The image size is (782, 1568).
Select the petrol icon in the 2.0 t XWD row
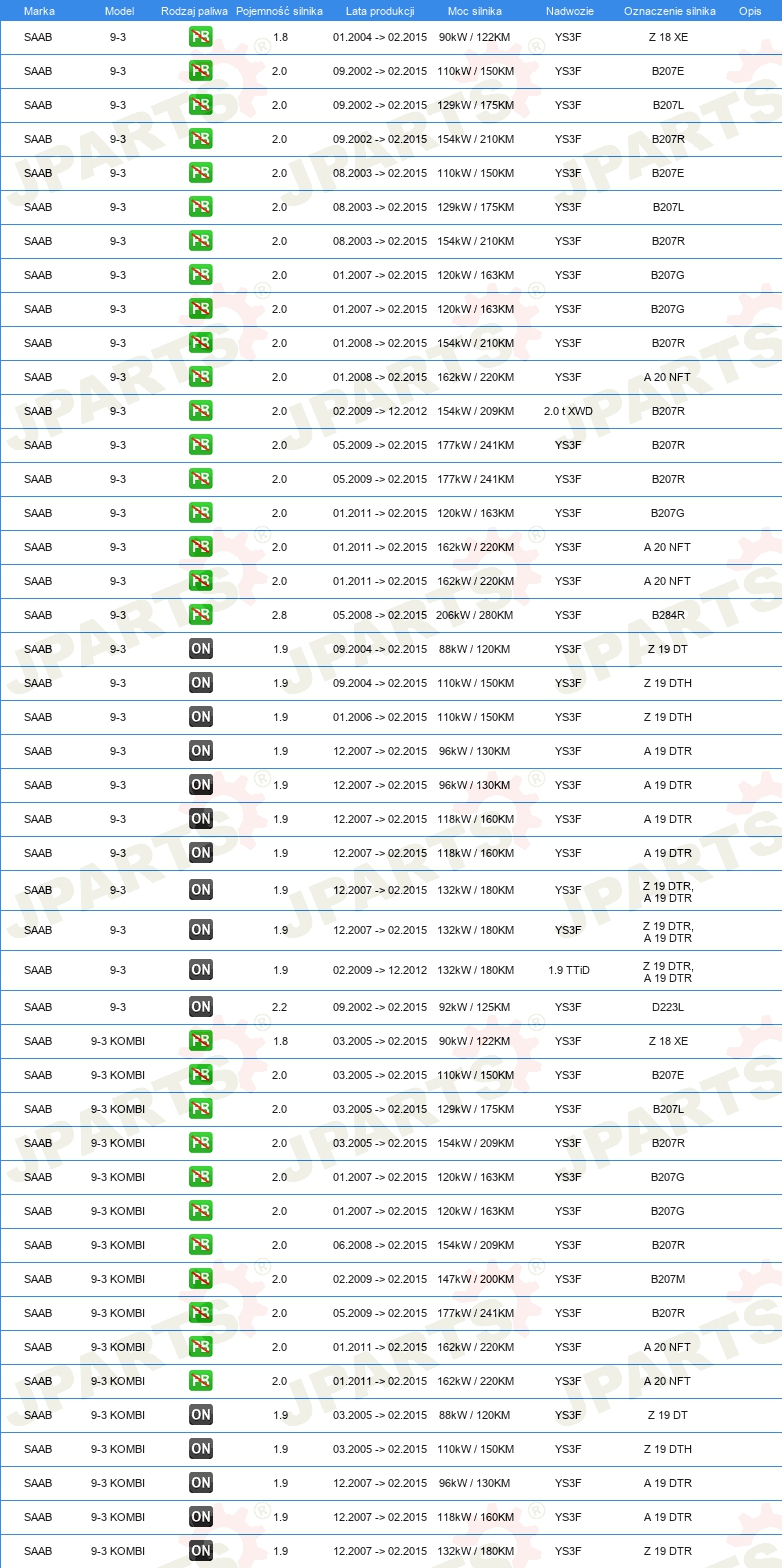200,412
